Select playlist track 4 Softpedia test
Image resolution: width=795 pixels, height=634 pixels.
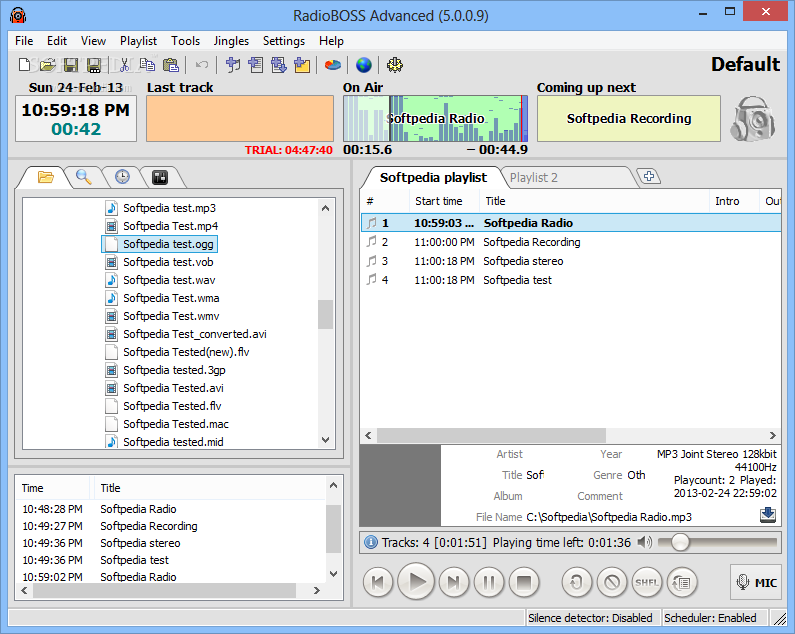[x=570, y=280]
